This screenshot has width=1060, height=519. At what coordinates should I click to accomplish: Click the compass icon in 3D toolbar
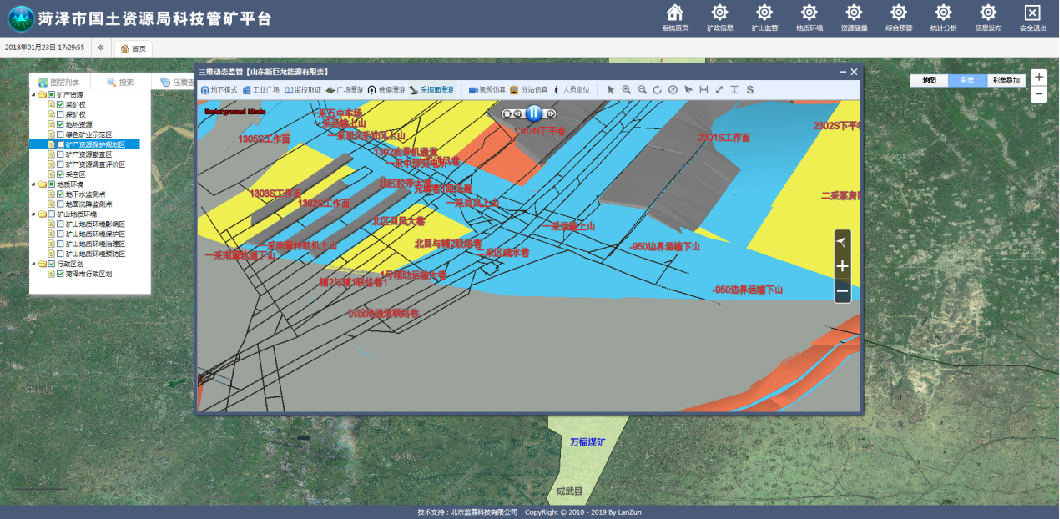(673, 89)
